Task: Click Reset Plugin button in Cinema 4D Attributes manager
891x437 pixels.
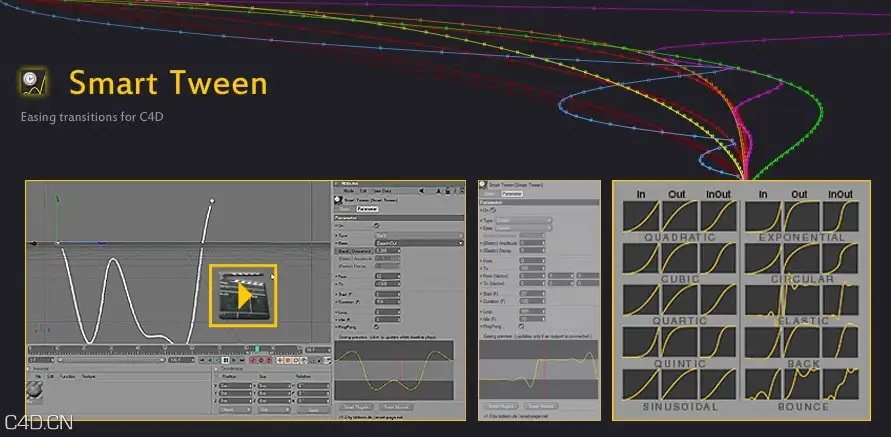Action: click(356, 407)
